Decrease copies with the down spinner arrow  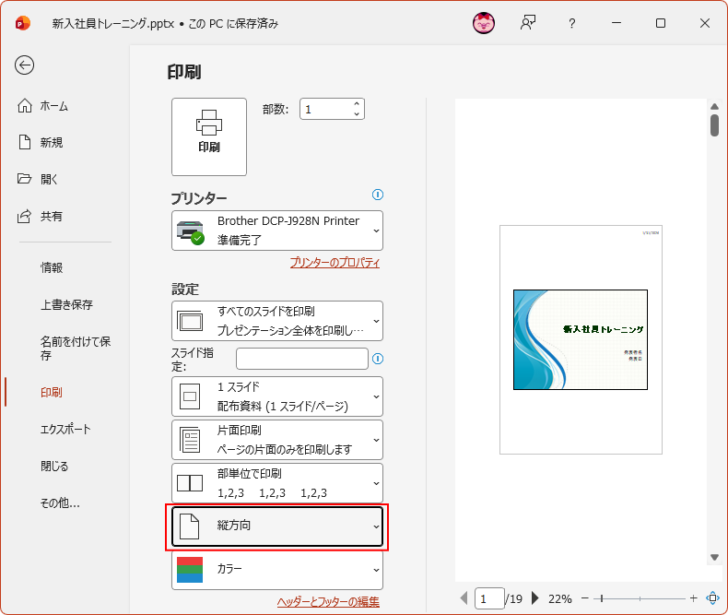point(357,114)
